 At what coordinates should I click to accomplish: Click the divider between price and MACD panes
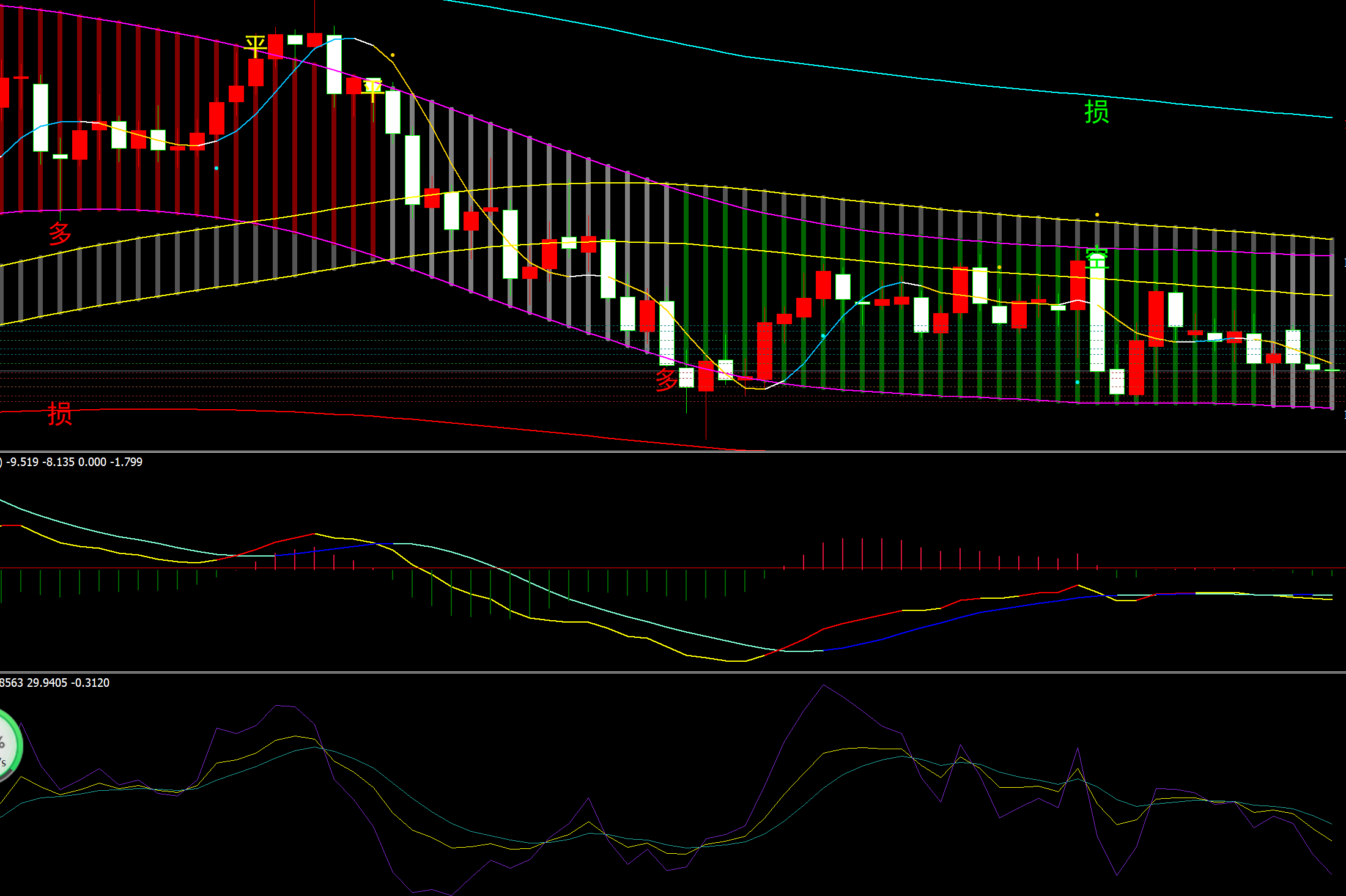673,452
